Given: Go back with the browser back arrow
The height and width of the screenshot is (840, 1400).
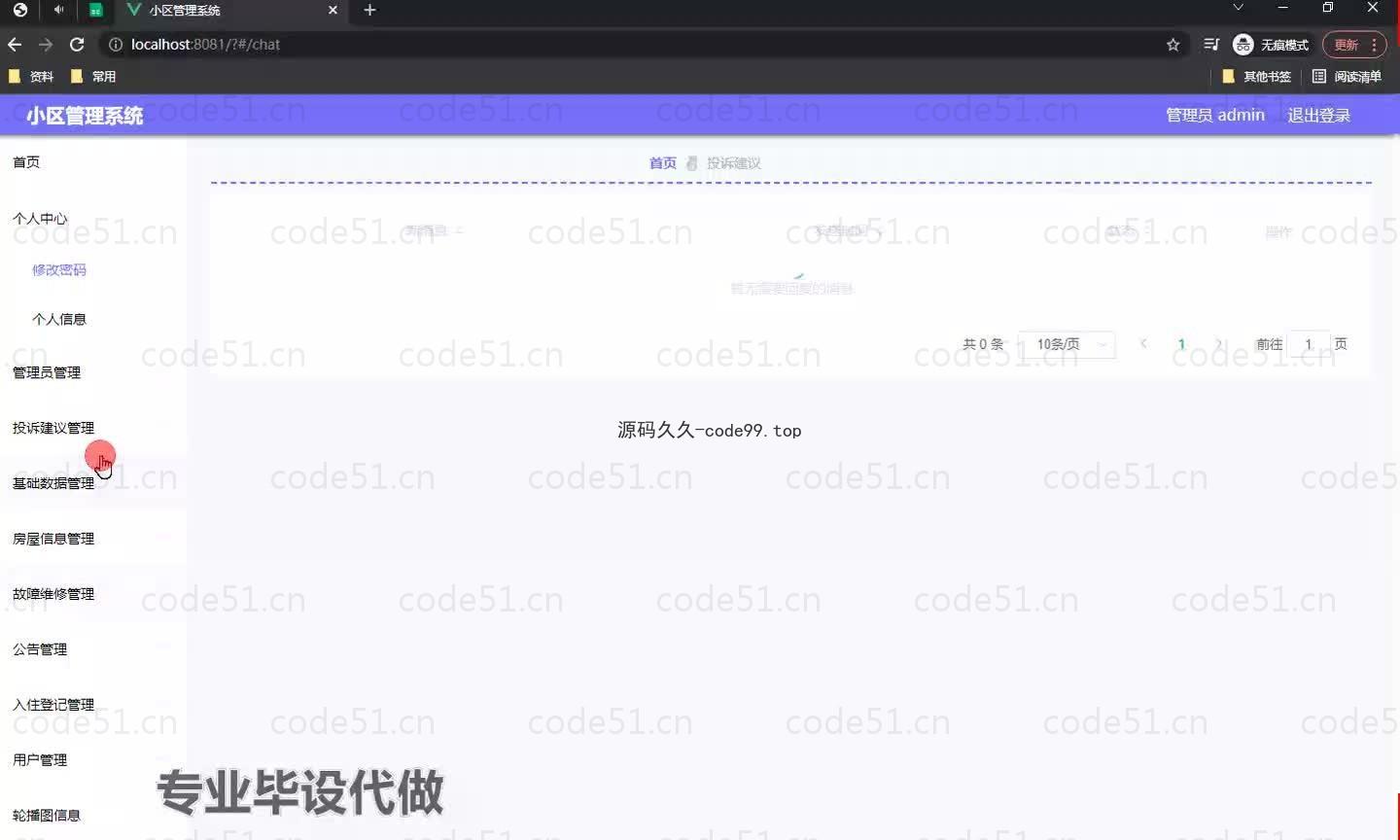Looking at the screenshot, I should (x=15, y=45).
